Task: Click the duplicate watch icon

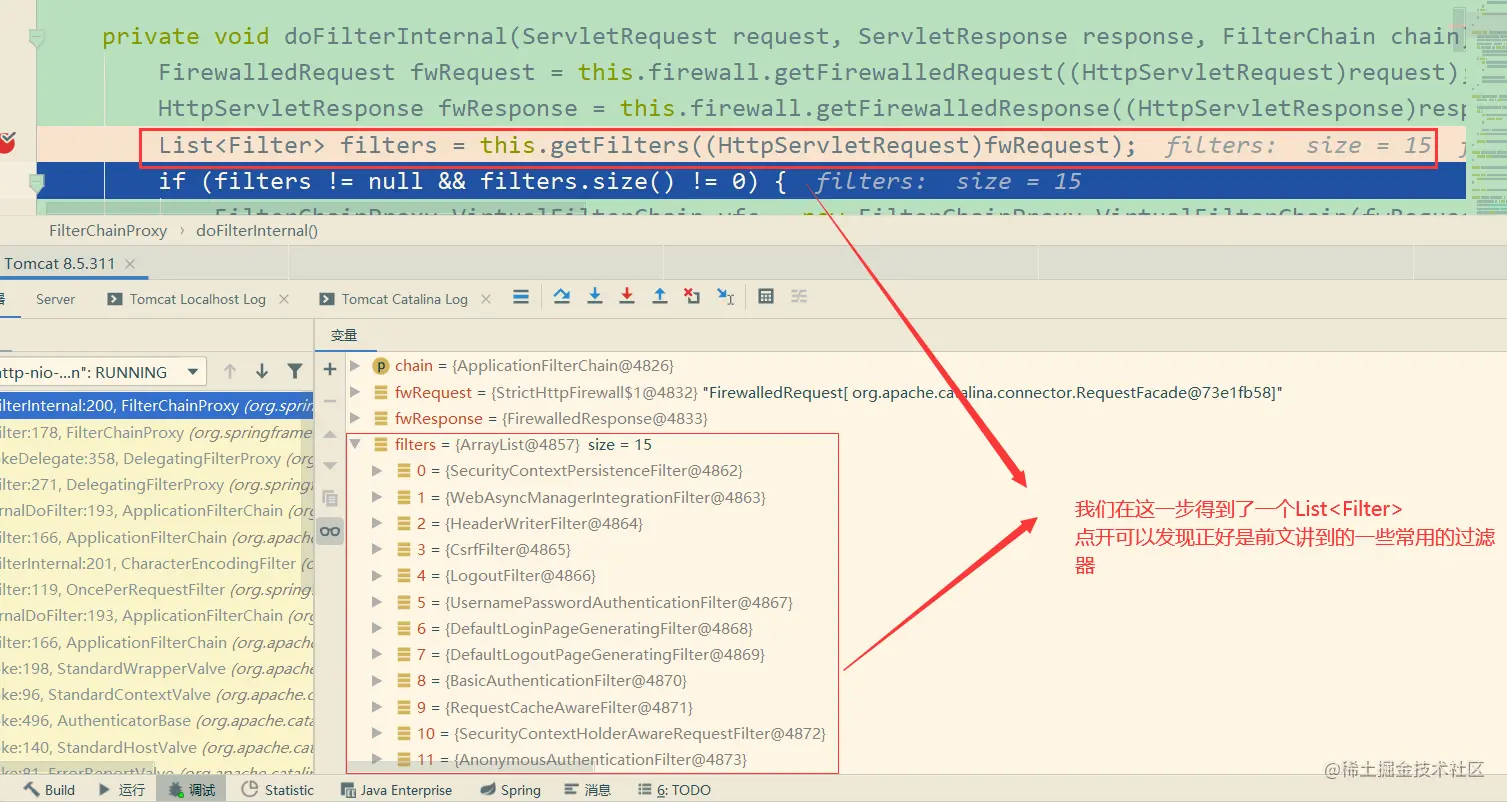Action: click(x=330, y=498)
